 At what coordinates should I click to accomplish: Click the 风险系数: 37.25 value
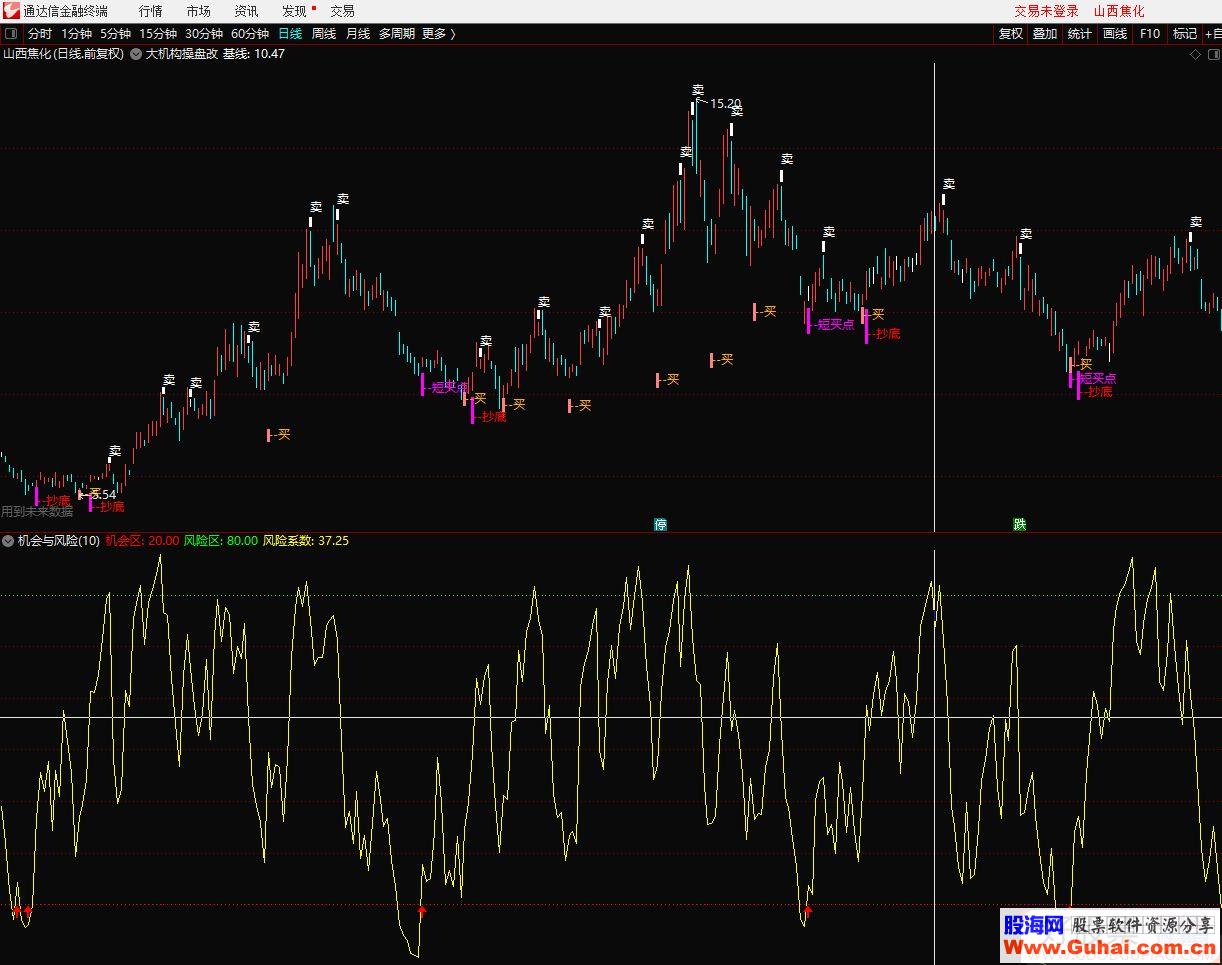pos(306,541)
